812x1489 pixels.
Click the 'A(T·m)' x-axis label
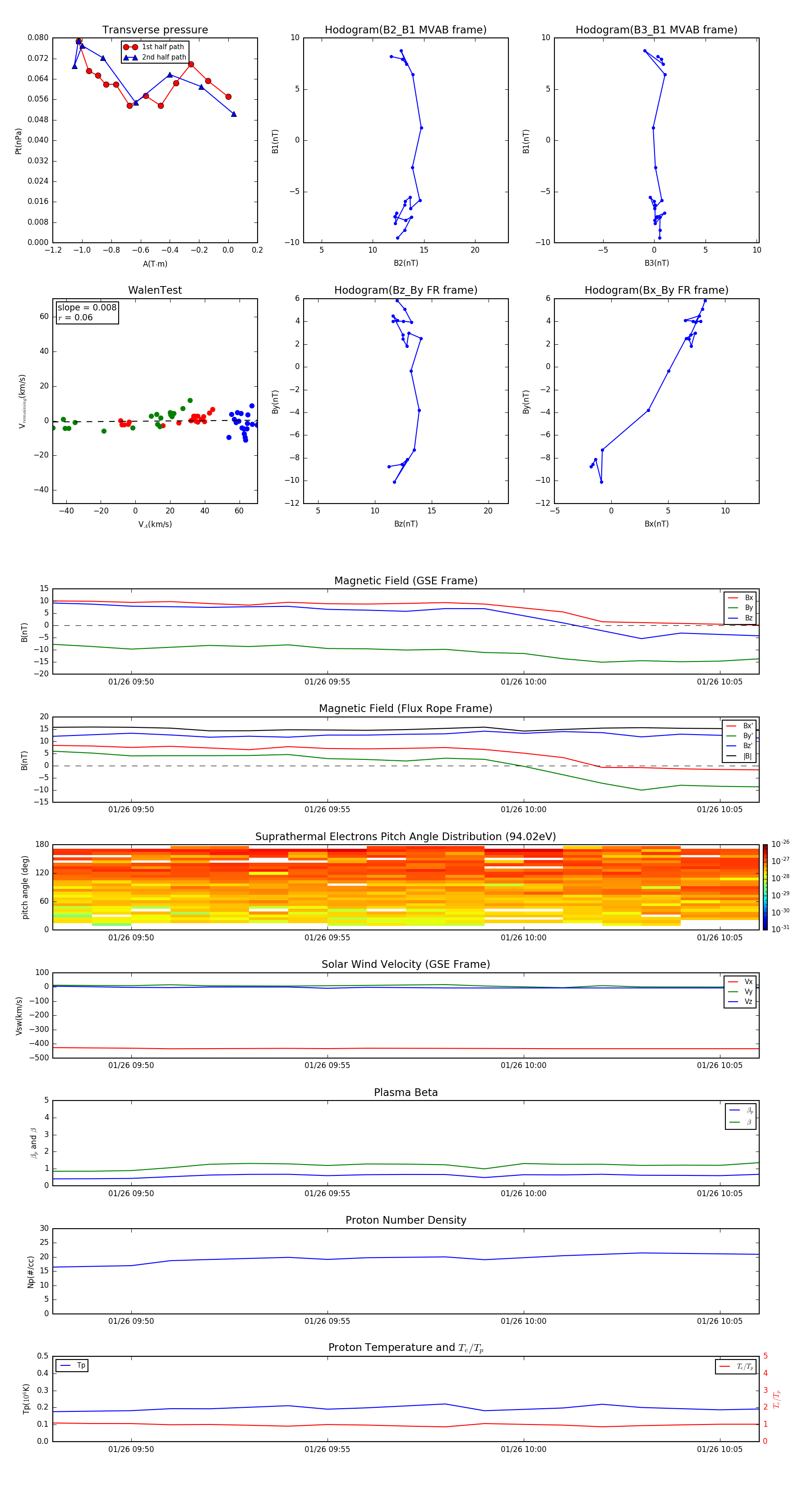tap(155, 264)
